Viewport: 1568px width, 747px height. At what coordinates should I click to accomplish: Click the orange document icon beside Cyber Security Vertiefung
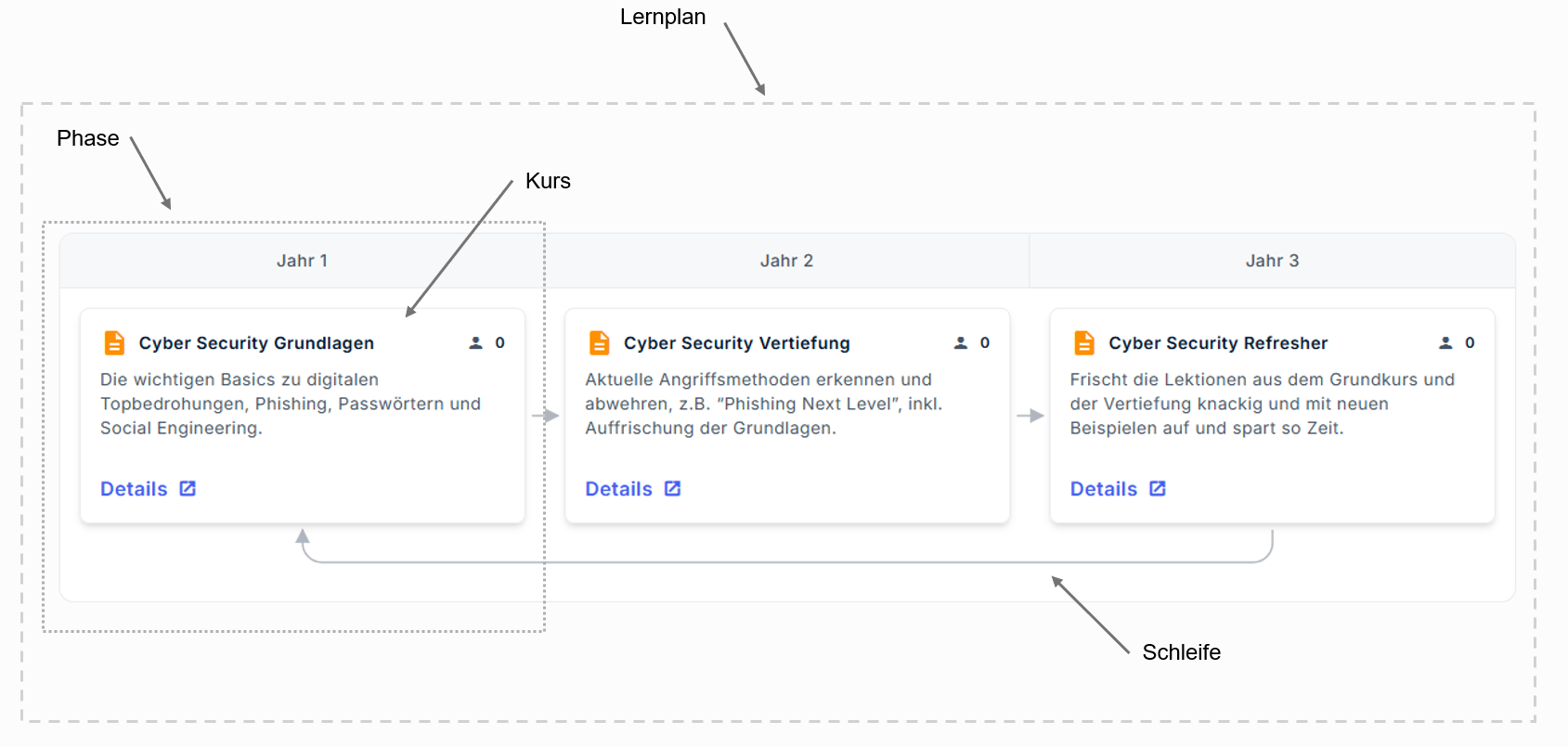[600, 343]
